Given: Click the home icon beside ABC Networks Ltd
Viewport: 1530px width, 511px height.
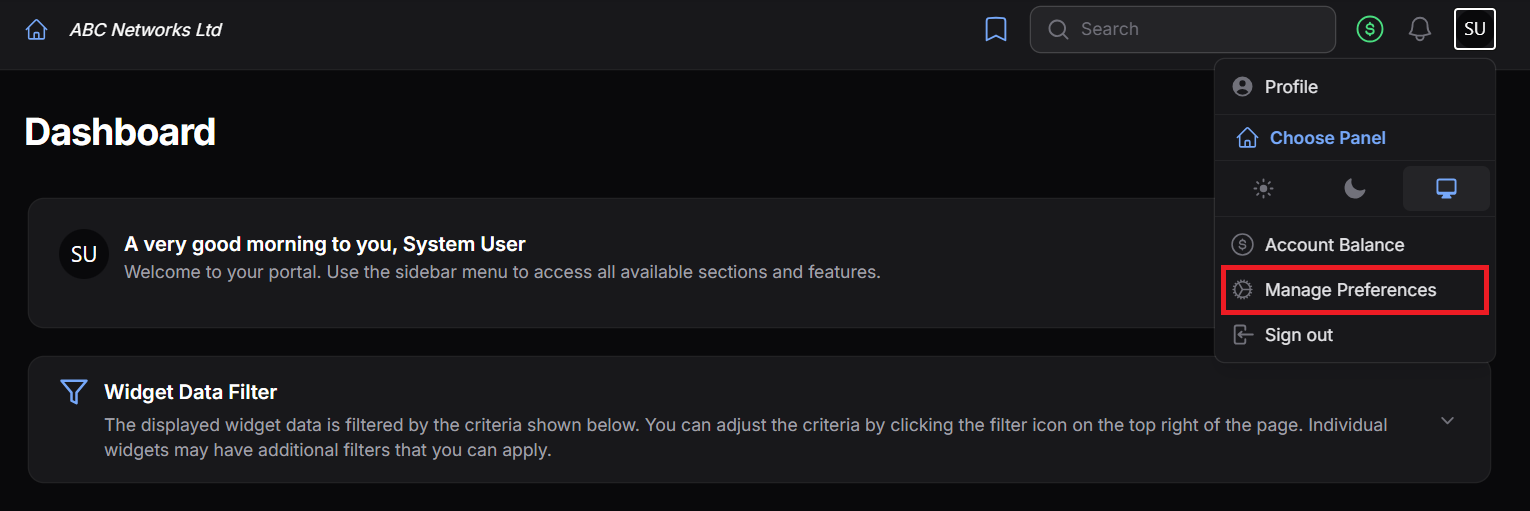Looking at the screenshot, I should 36,30.
